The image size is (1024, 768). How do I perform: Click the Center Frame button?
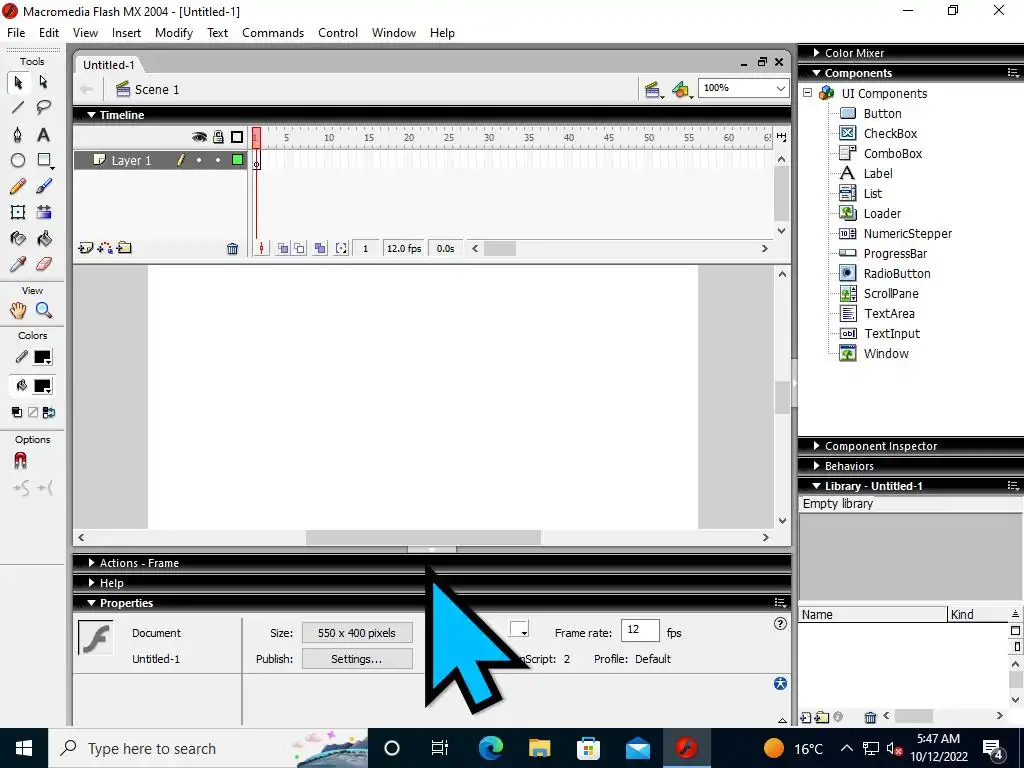(261, 248)
